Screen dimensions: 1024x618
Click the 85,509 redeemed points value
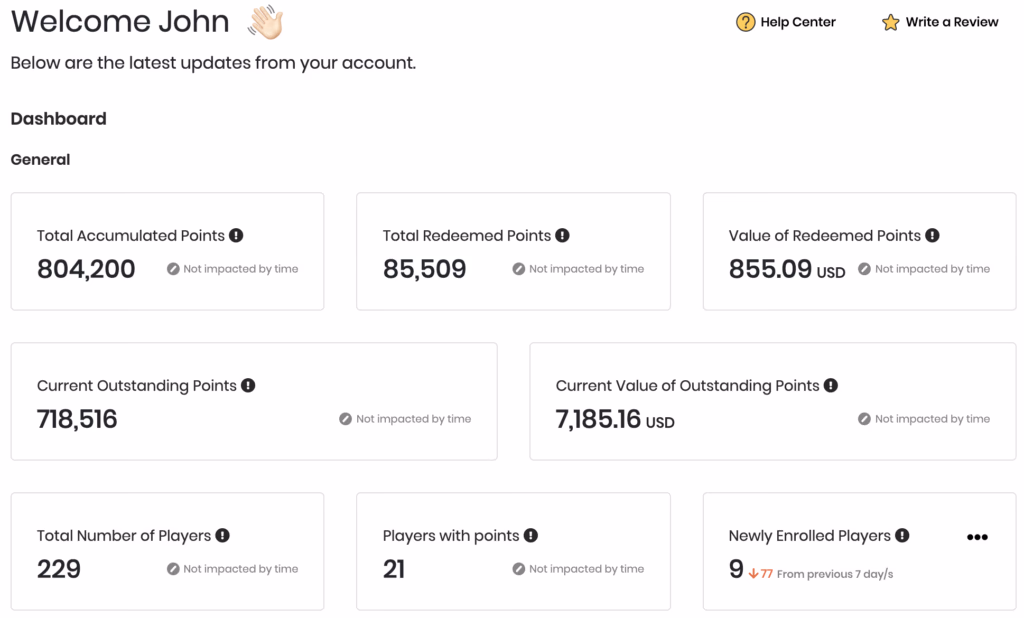[424, 269]
